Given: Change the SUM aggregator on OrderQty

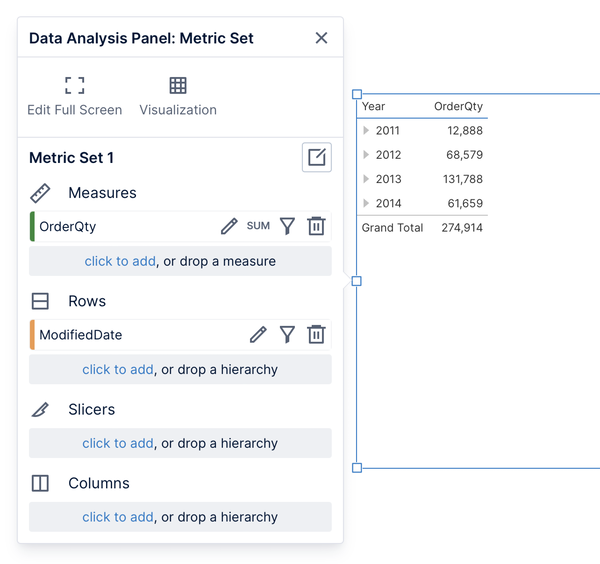Looking at the screenshot, I should pyautogui.click(x=258, y=226).
